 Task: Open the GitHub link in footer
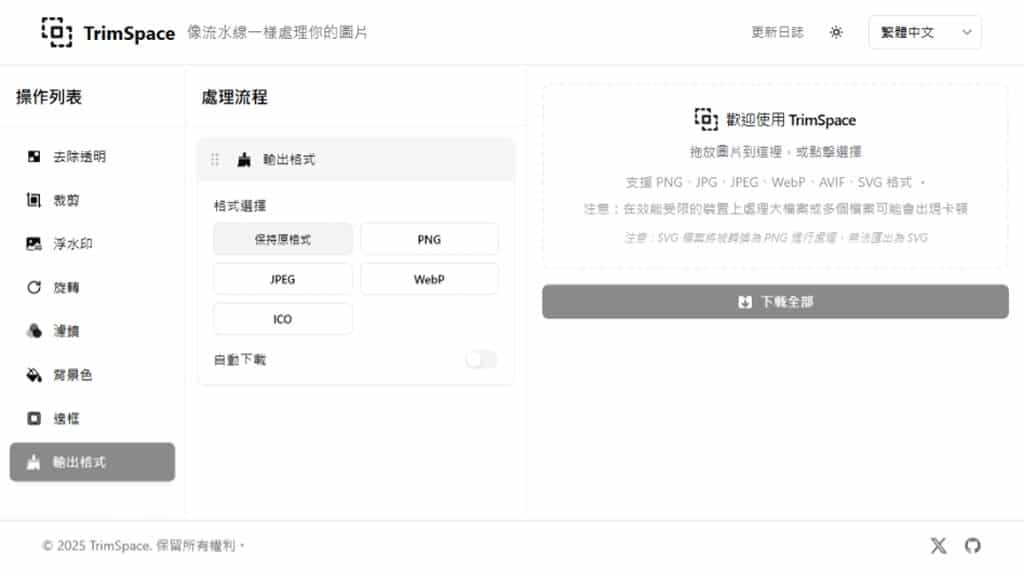(972, 545)
